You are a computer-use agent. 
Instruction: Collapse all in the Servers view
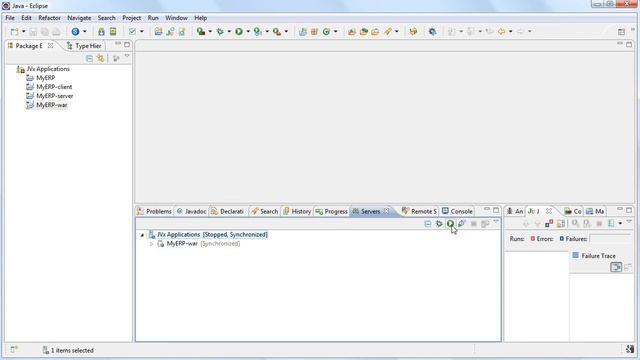tap(428, 224)
